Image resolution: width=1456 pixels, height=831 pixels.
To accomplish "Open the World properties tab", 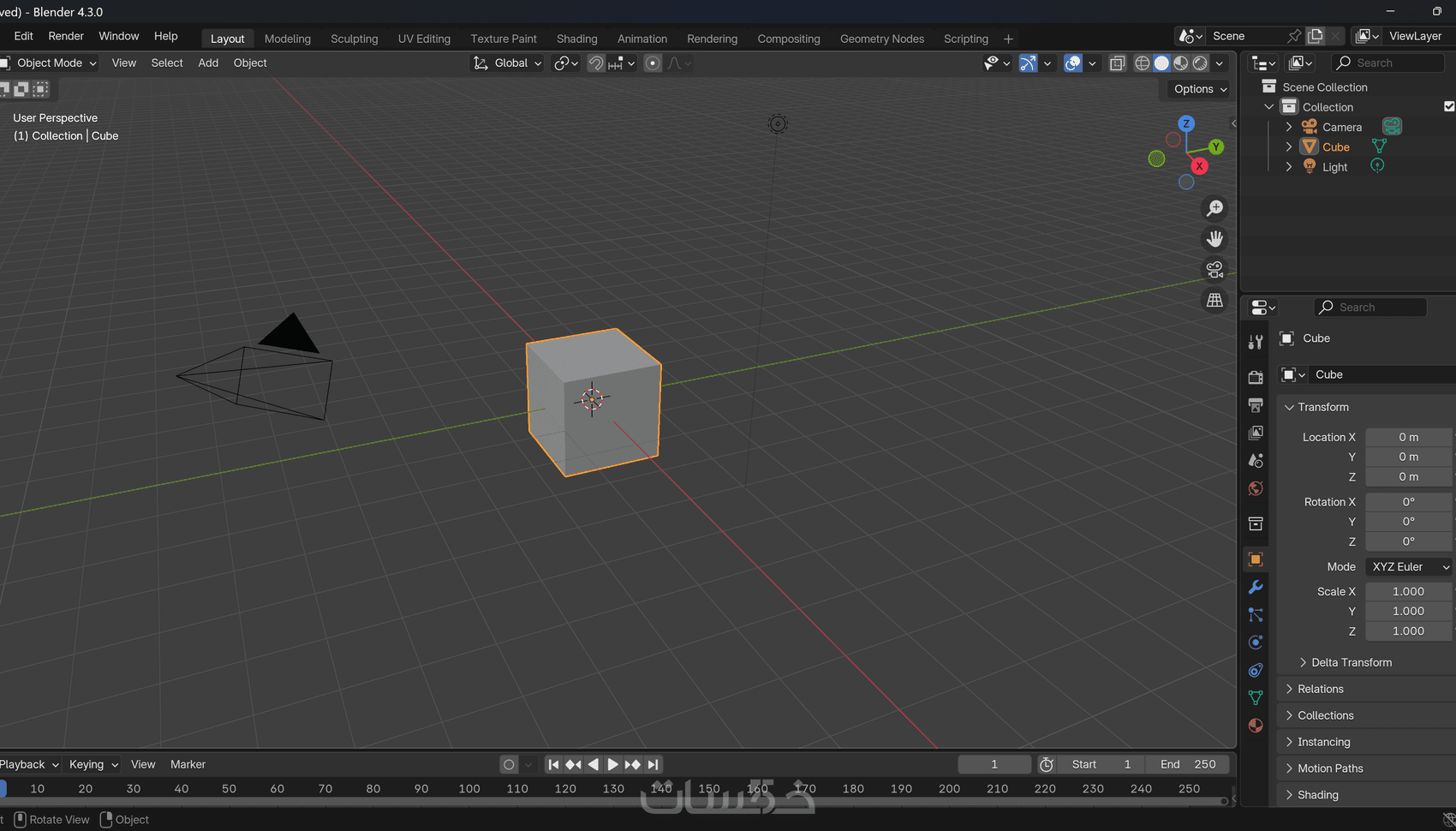I will [x=1256, y=488].
